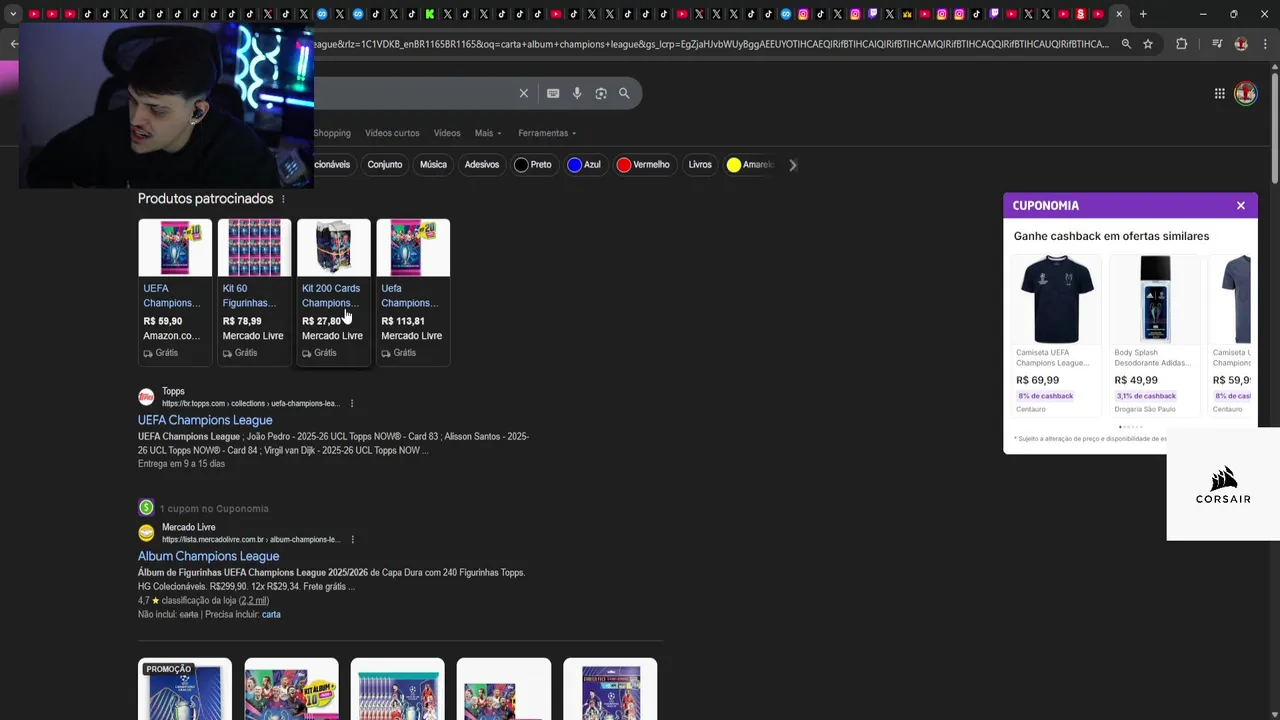Open the Chrome three-dot menu
The width and height of the screenshot is (1280, 720).
1265,44
